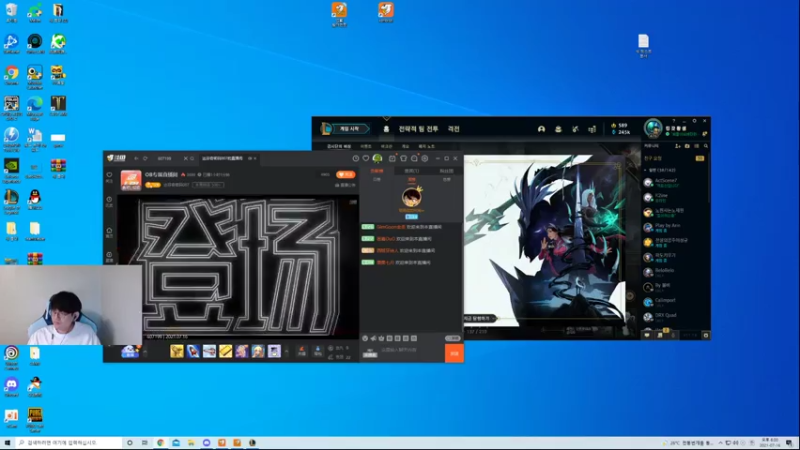Show hidden icons in the system tray
The width and height of the screenshot is (800, 450).
pos(720,443)
